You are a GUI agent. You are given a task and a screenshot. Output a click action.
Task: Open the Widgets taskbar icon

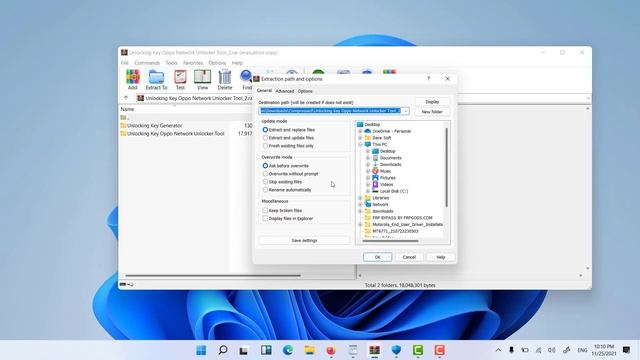(x=266, y=350)
